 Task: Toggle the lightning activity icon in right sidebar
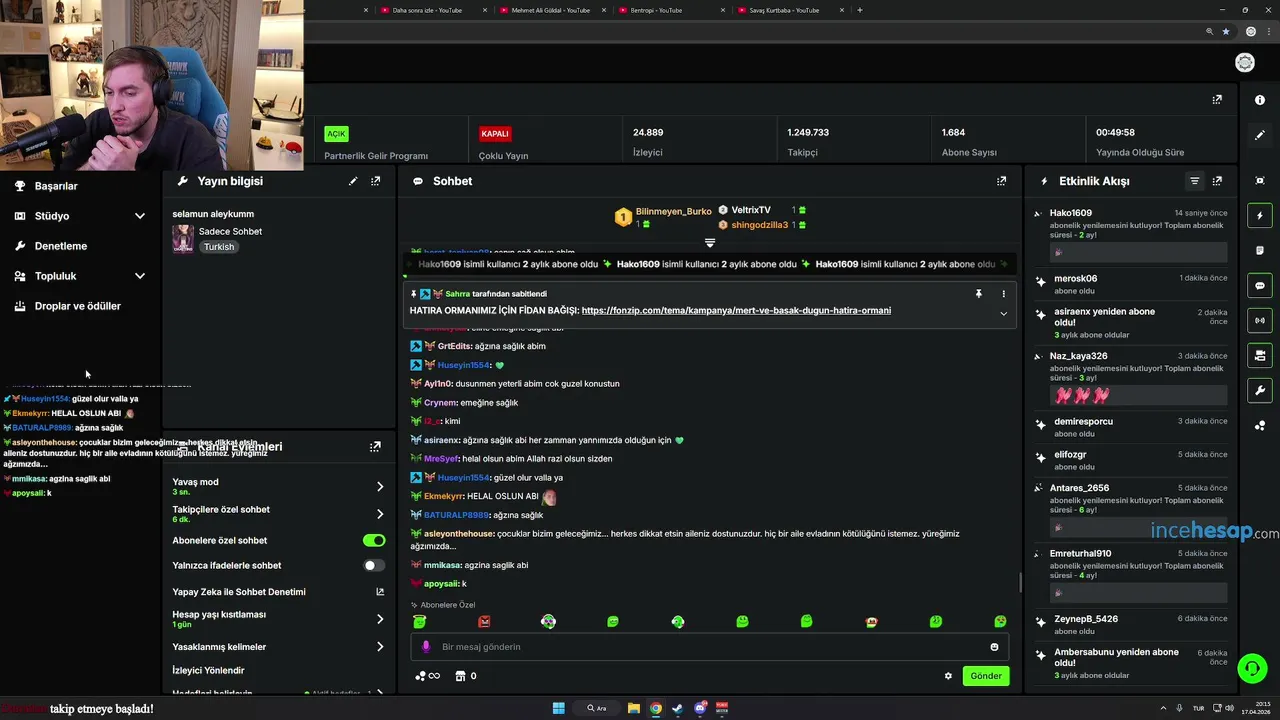pos(1260,215)
